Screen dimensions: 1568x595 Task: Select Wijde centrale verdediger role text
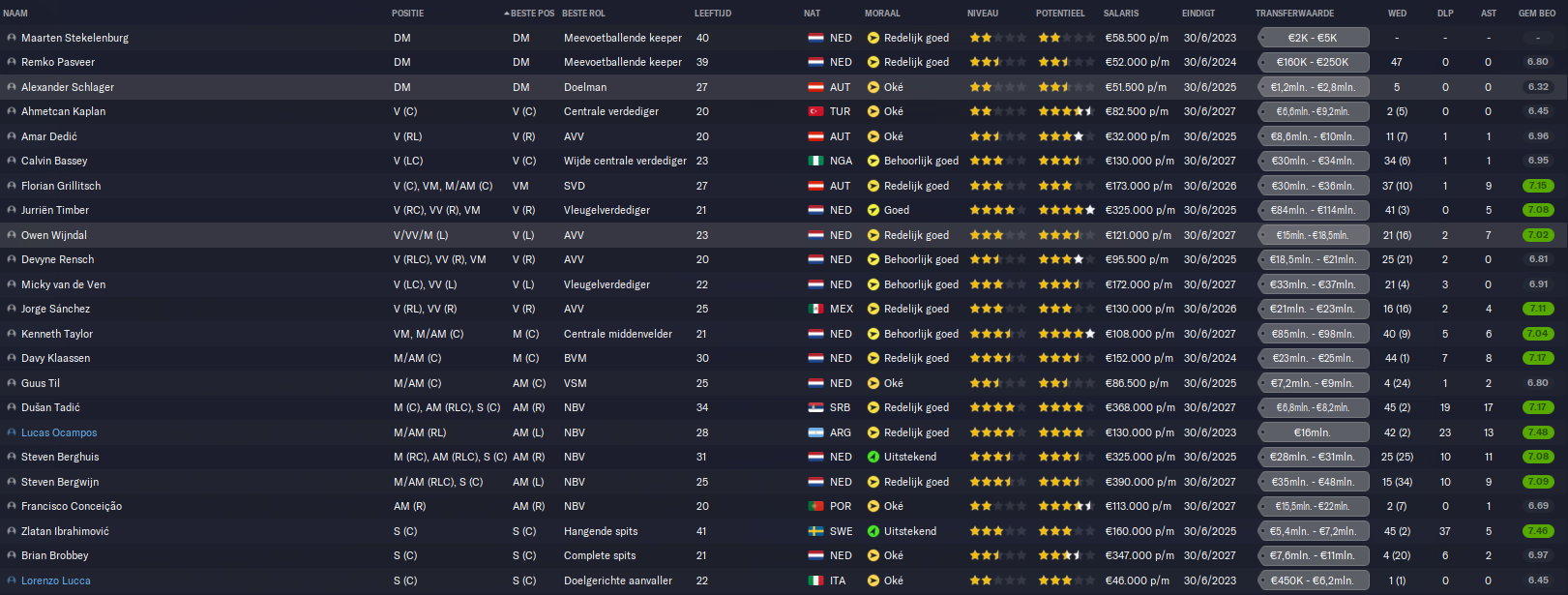point(625,161)
